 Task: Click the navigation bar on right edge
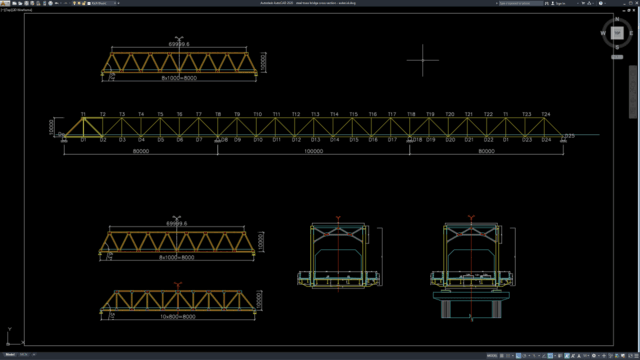coord(633,92)
